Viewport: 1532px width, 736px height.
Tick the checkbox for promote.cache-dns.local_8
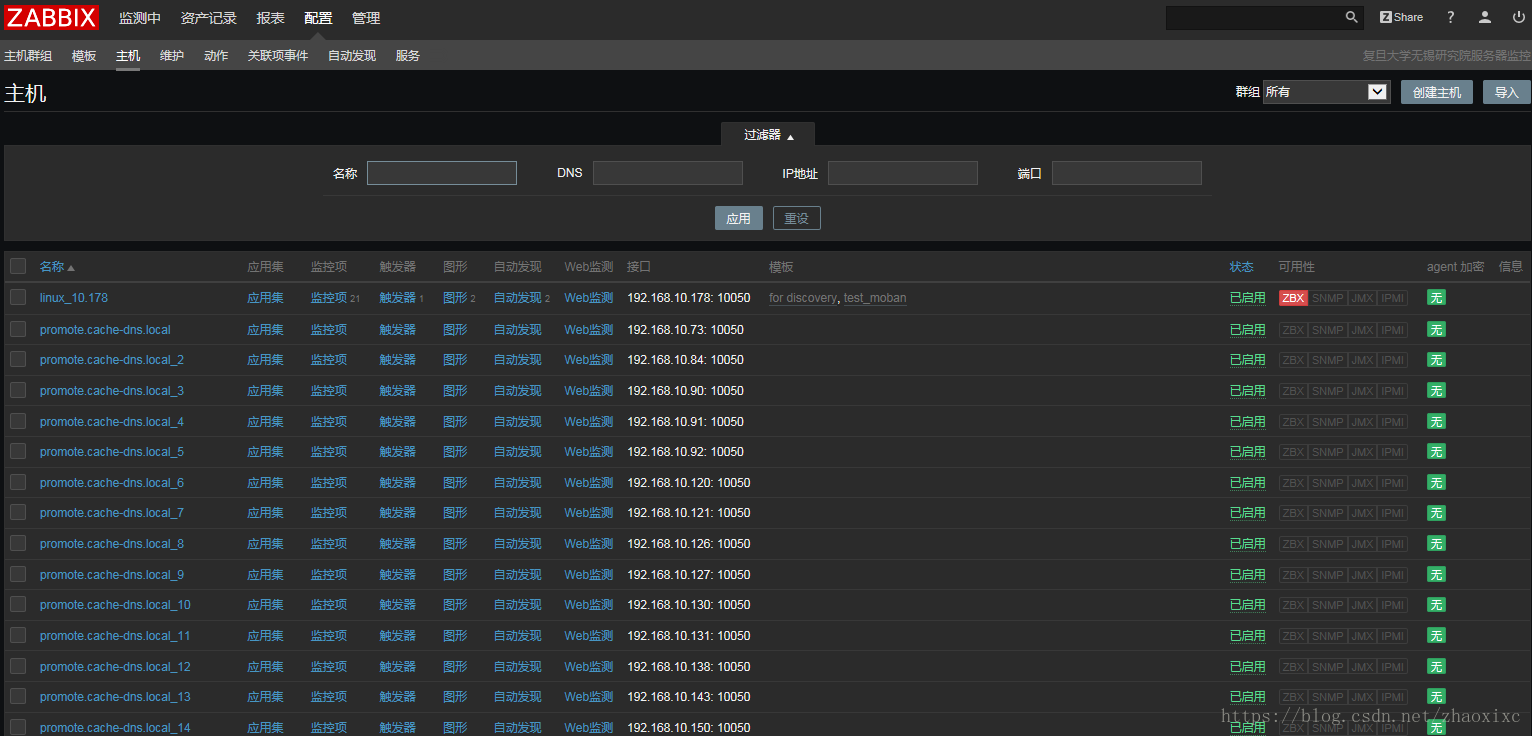coord(18,543)
